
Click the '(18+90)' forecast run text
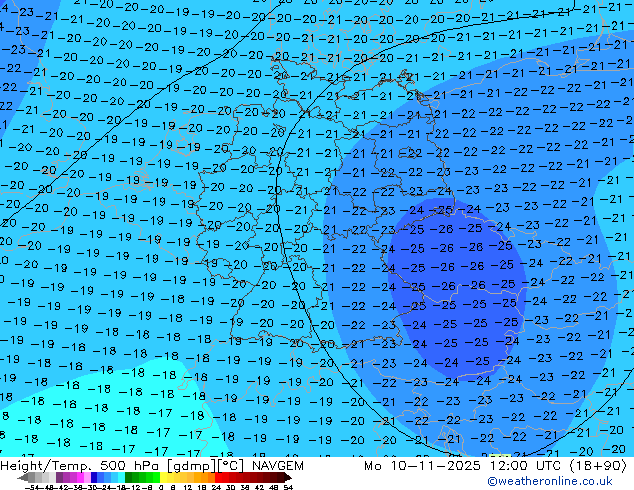coord(598,466)
